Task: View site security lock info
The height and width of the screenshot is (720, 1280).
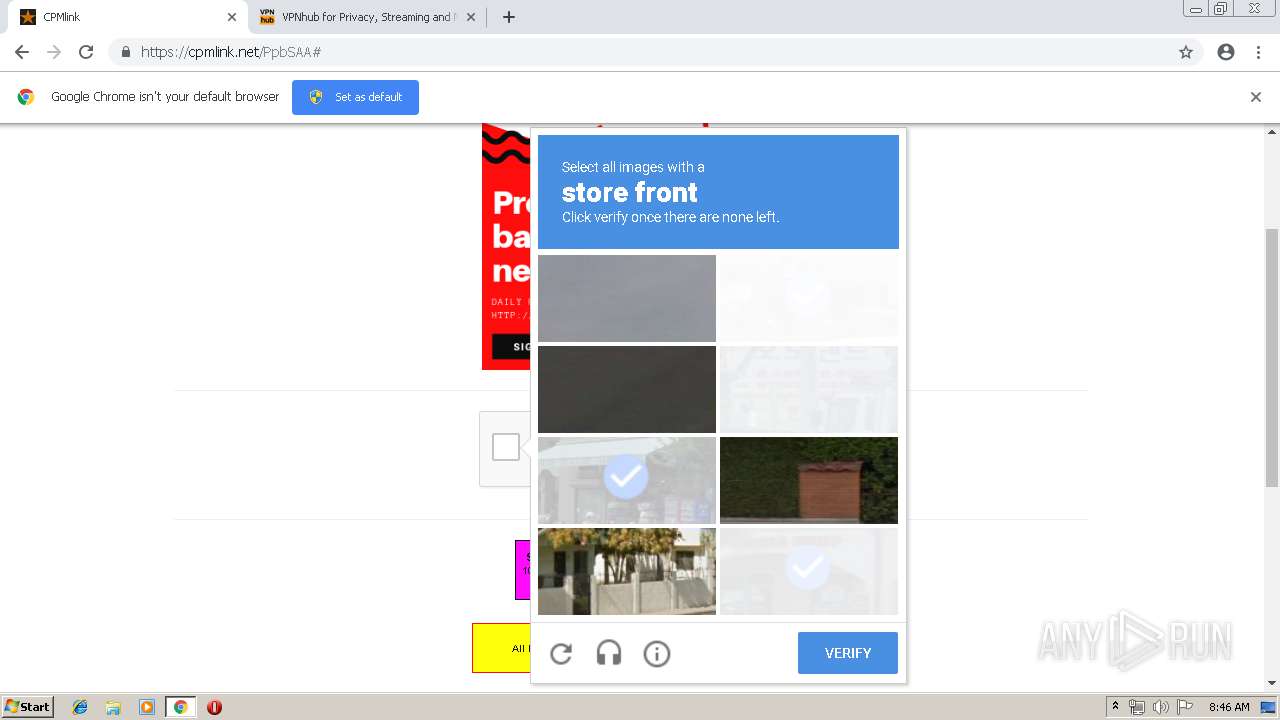Action: (125, 52)
